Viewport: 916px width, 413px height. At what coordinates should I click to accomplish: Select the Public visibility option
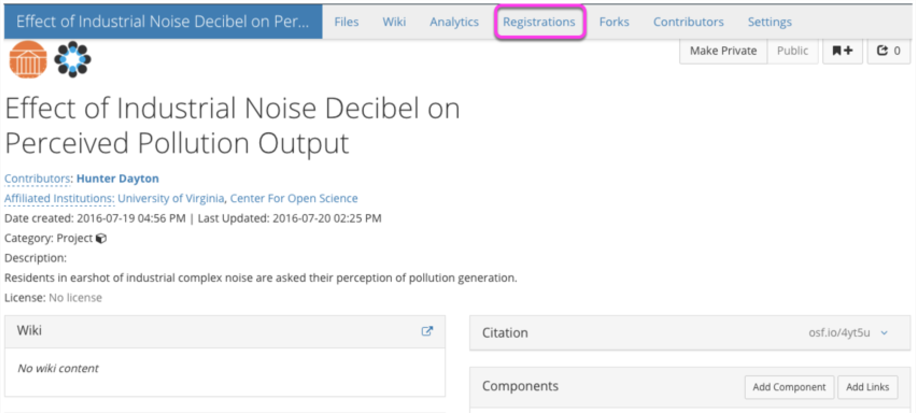[793, 51]
